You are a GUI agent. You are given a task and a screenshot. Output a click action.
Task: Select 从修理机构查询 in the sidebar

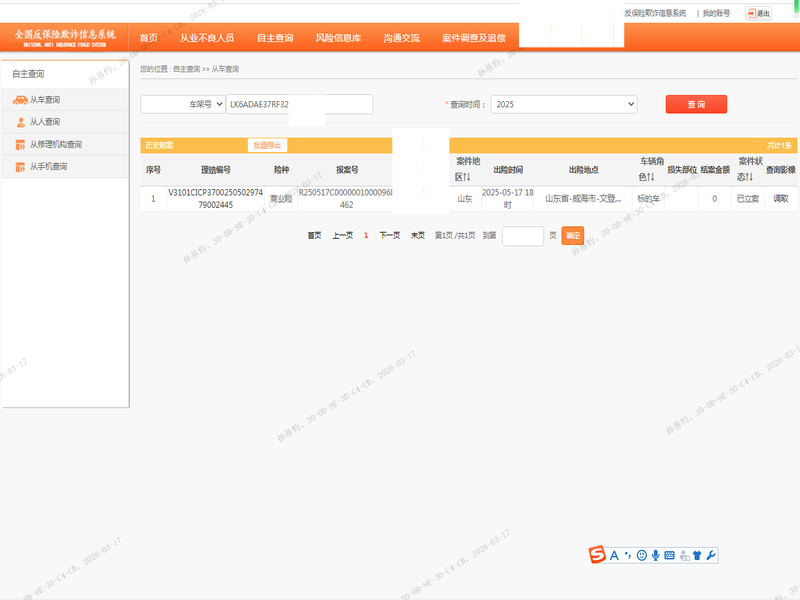[x=65, y=144]
